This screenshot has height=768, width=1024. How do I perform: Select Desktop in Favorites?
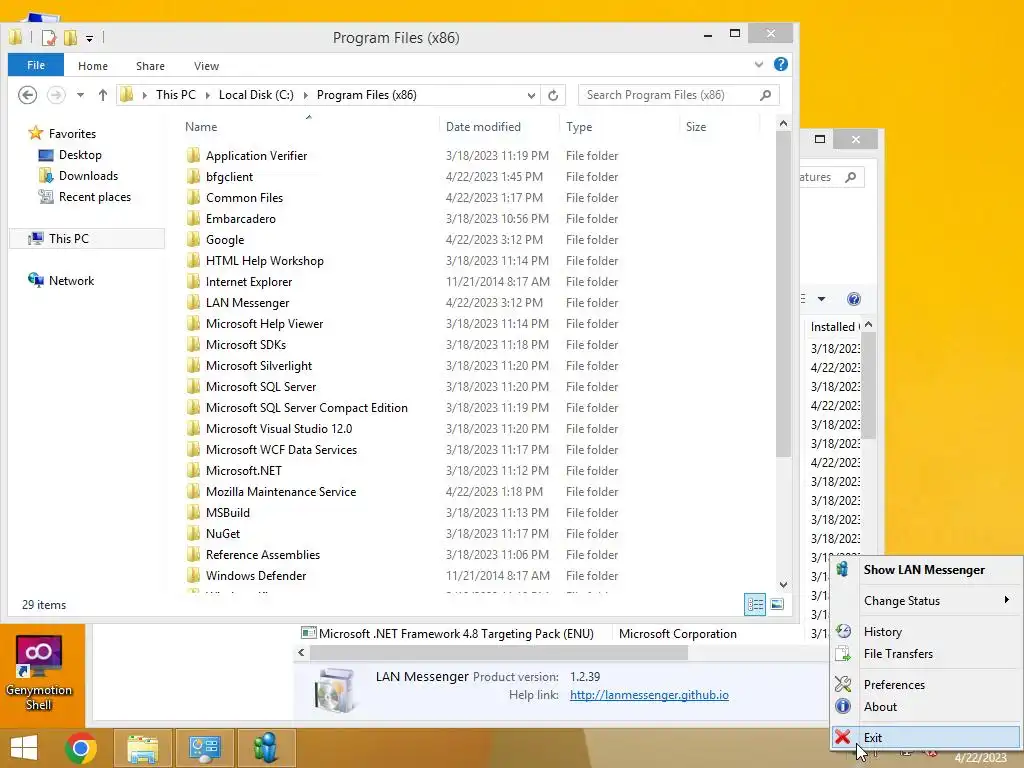point(80,155)
